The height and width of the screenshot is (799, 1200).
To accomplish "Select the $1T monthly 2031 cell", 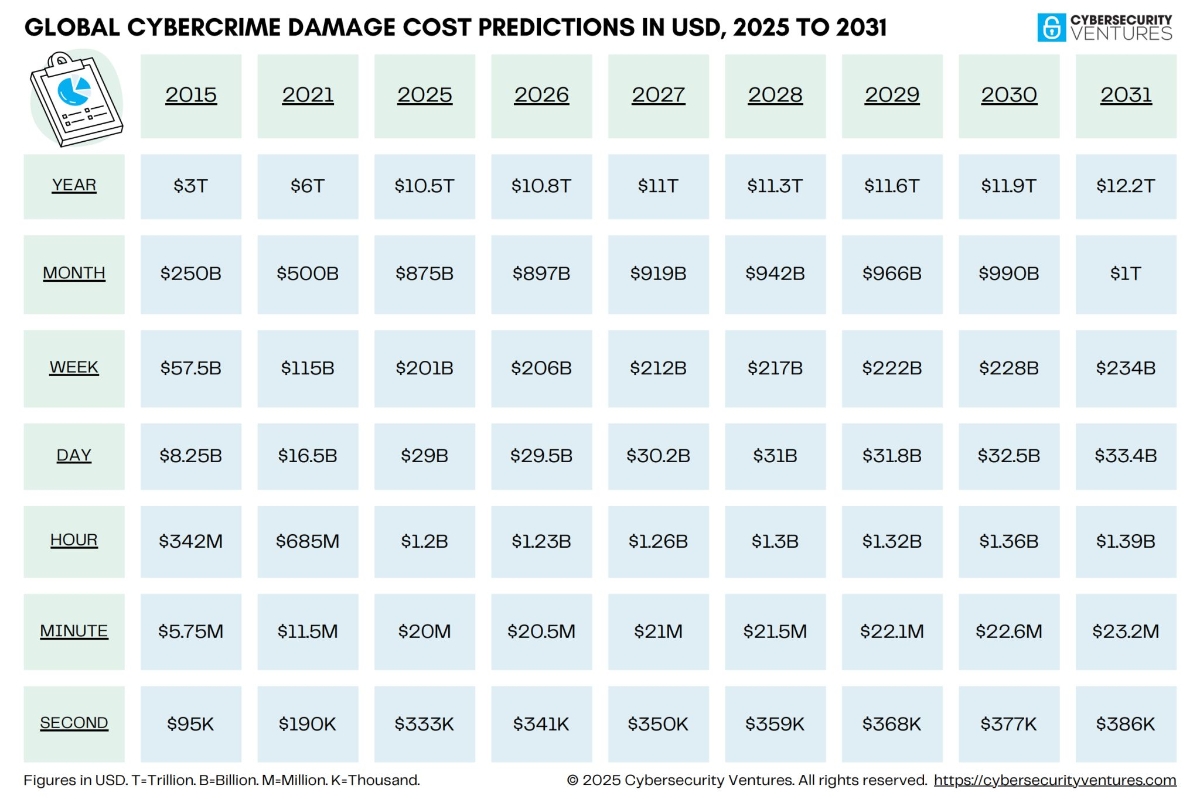I will (1126, 274).
